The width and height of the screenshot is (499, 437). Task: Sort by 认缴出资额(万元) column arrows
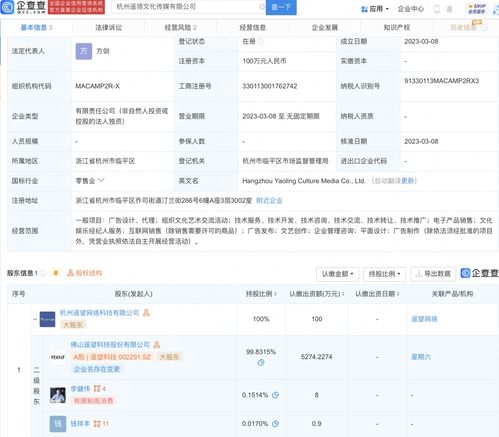pyautogui.click(x=343, y=294)
